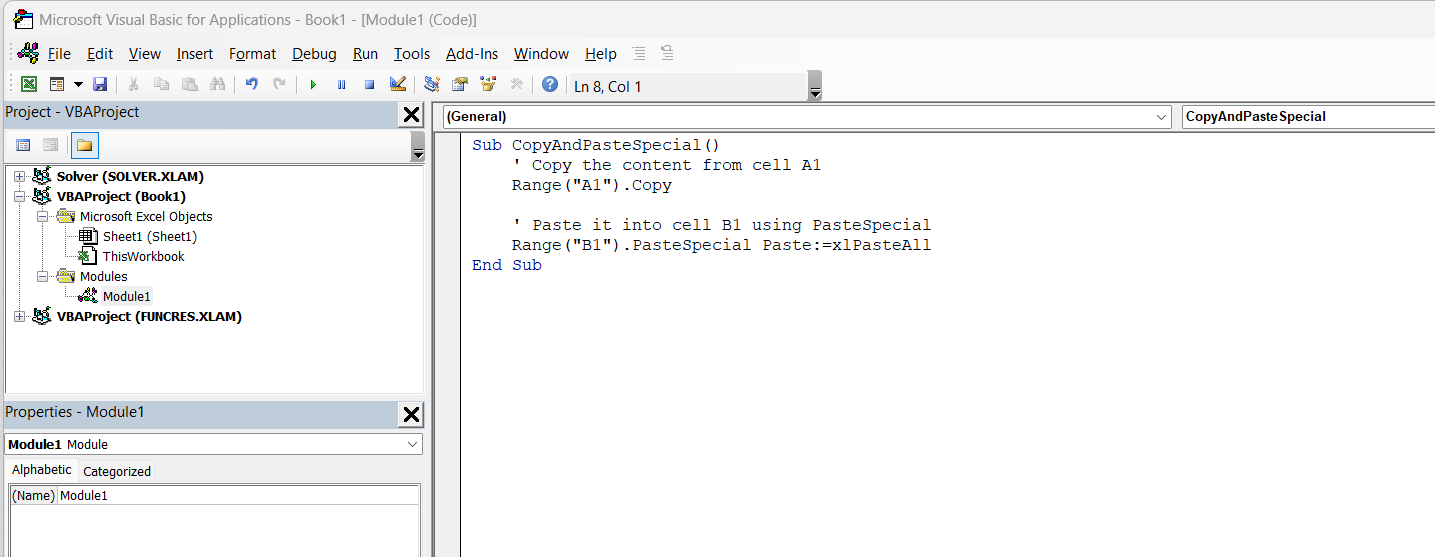Click the Cut scissors icon
This screenshot has height=557, width=1435.
[x=133, y=85]
